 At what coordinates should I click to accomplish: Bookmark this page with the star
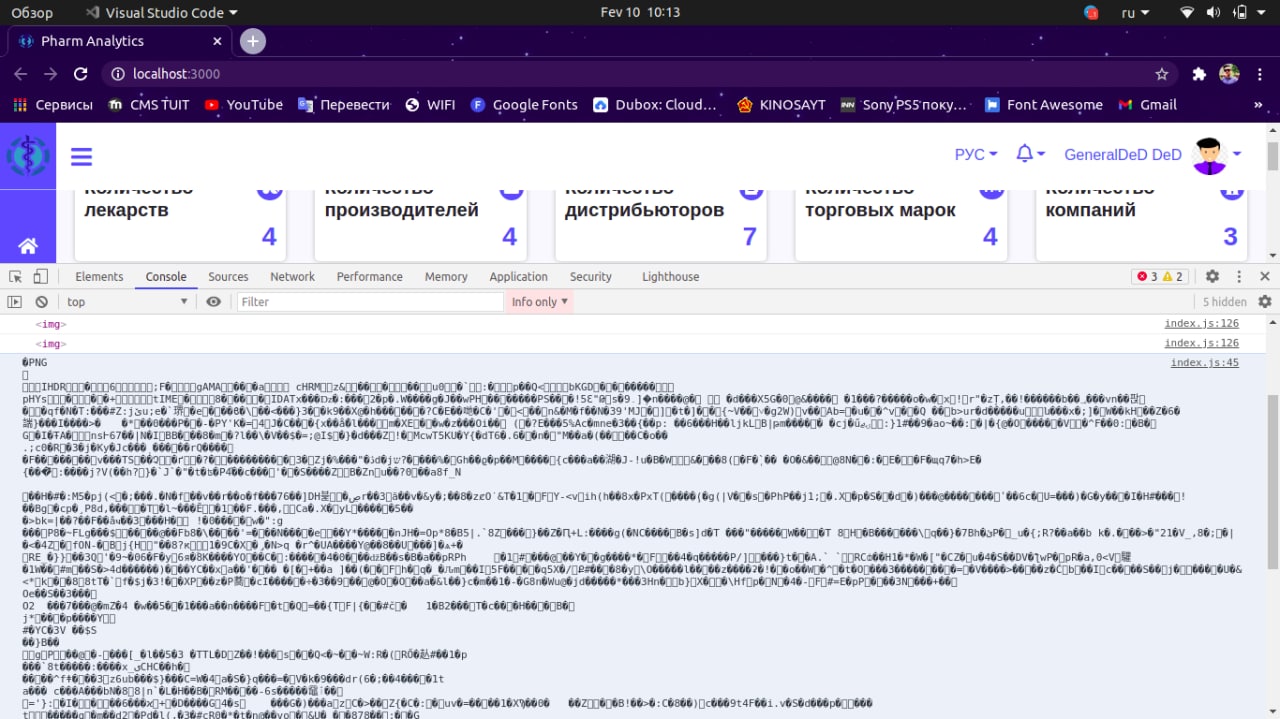1161,74
